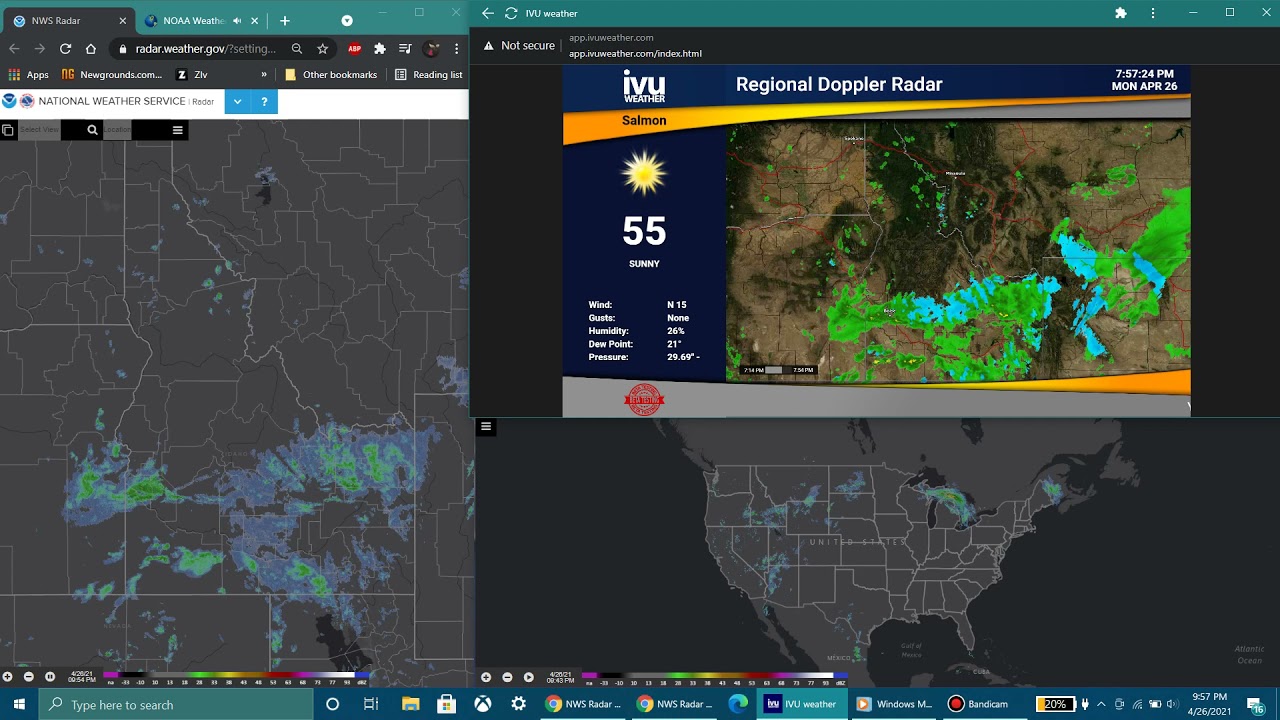
Task: Open the media control playlist icon
Action: (405, 48)
